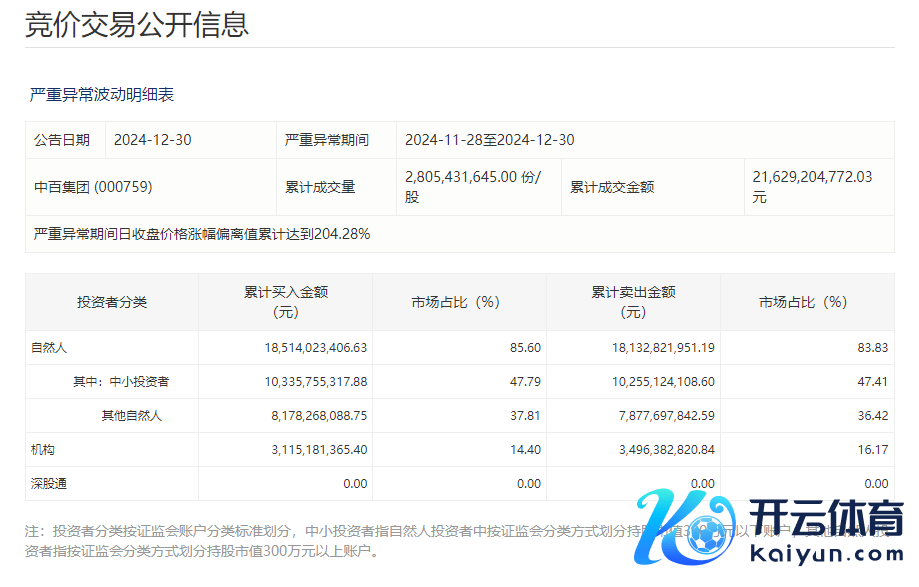This screenshot has height=587, width=919.
Task: Select the 其中：中小投资者 row label
Action: click(121, 382)
